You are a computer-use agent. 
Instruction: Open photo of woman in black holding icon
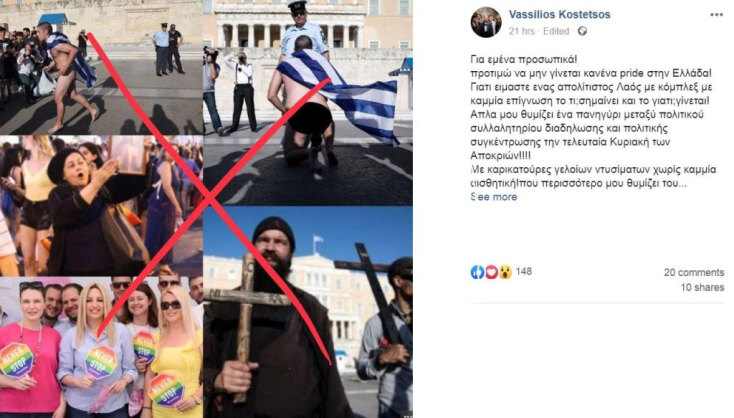click(101, 206)
